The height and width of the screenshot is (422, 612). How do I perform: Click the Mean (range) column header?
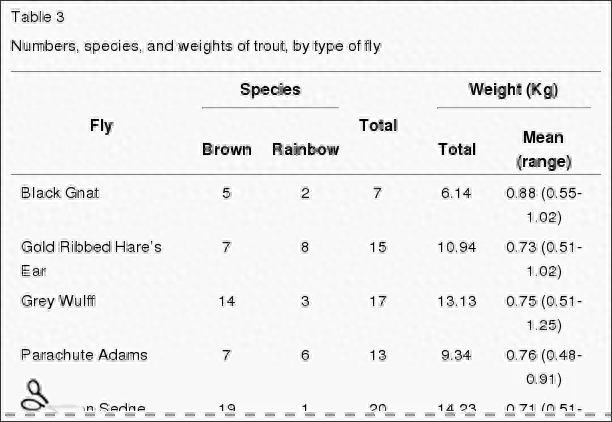coord(543,150)
